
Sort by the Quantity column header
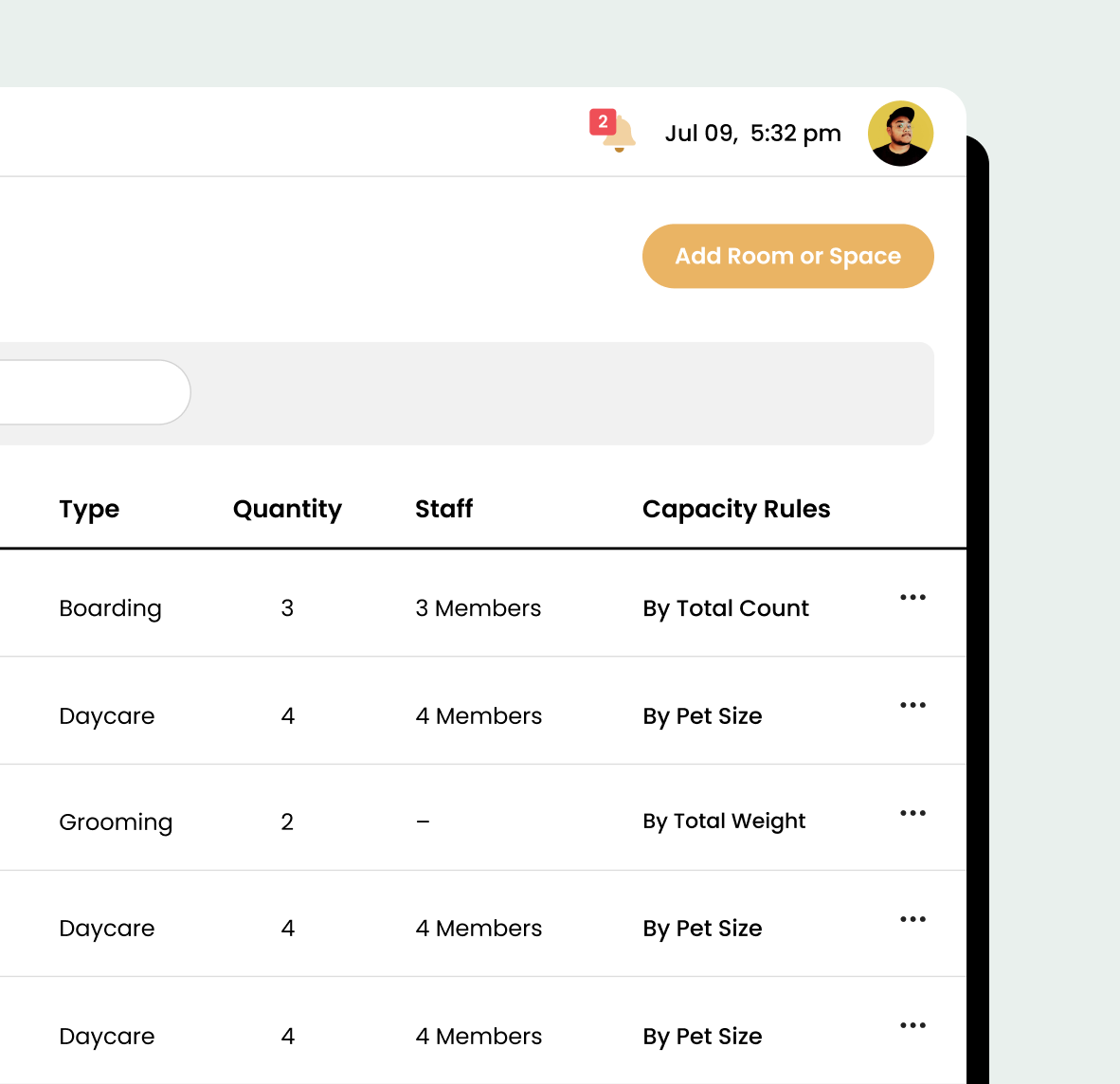click(x=287, y=509)
